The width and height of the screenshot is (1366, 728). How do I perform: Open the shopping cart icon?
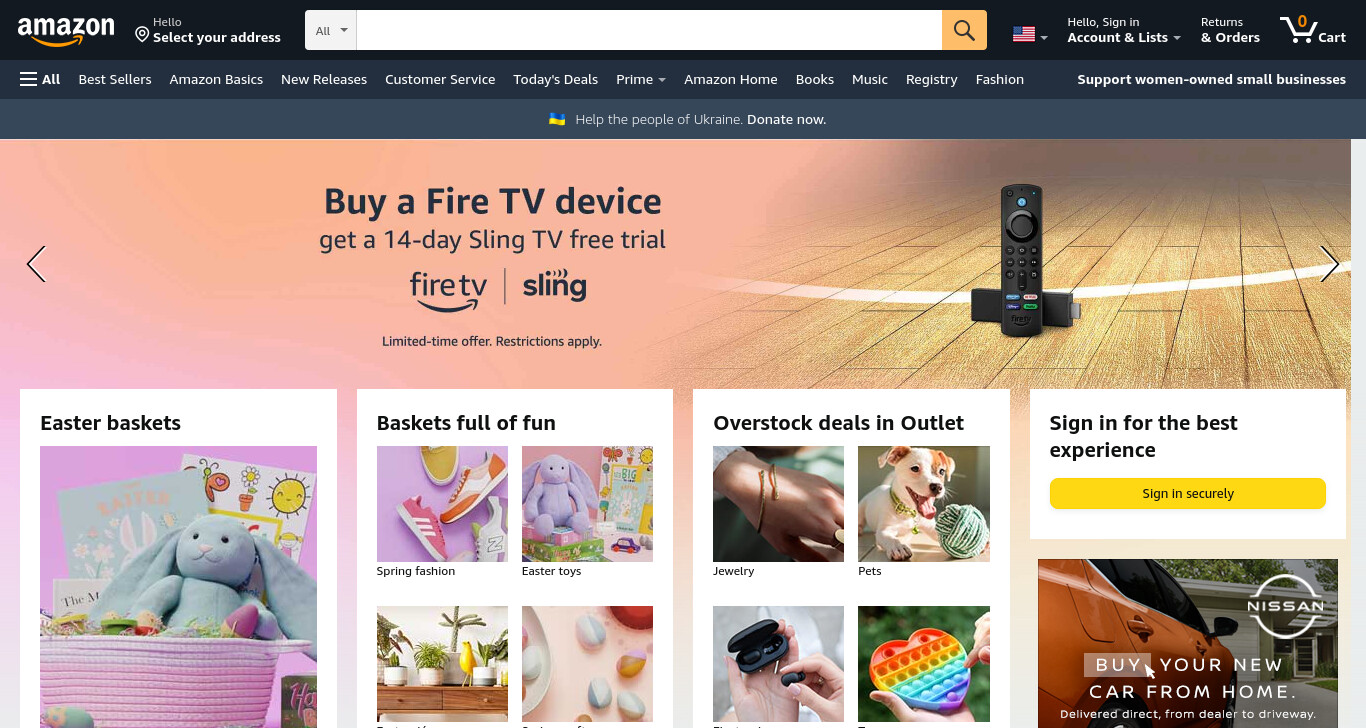(x=1312, y=29)
